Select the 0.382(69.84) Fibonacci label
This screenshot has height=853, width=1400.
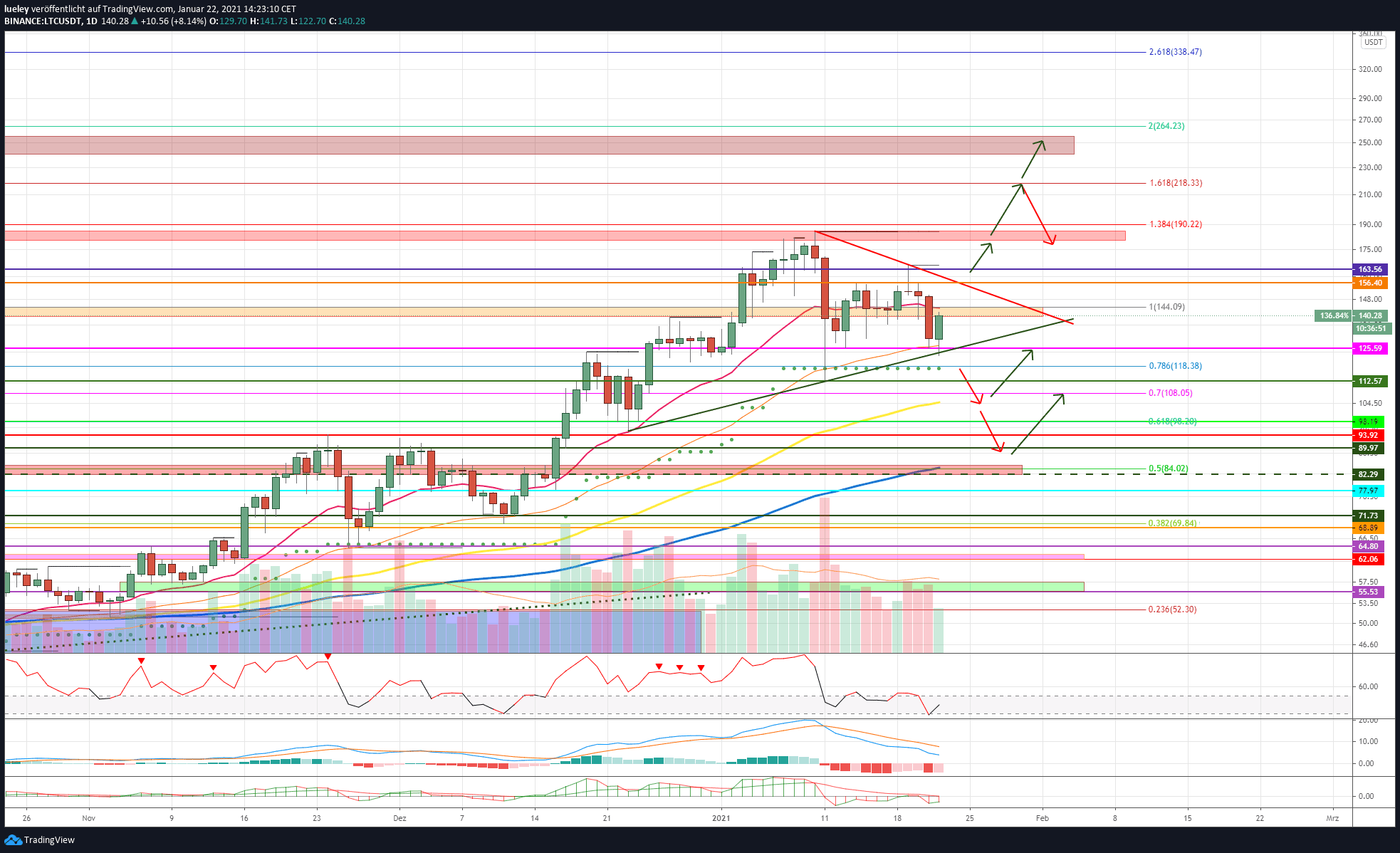pos(1173,523)
